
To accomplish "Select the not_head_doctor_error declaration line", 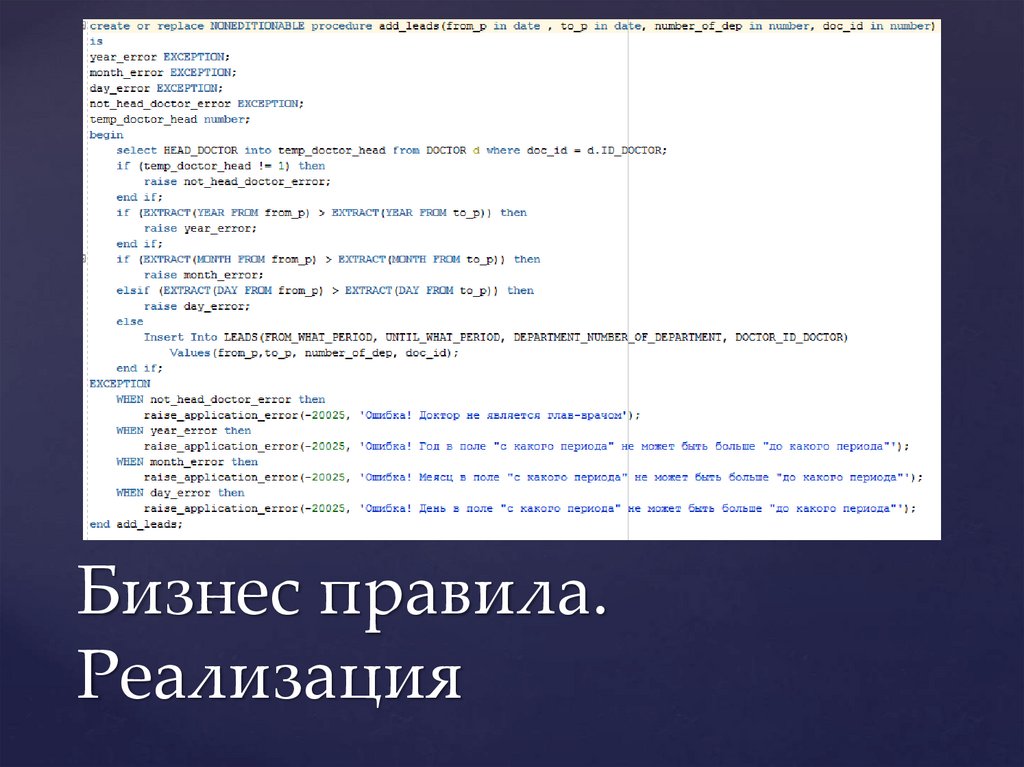I will (195, 103).
